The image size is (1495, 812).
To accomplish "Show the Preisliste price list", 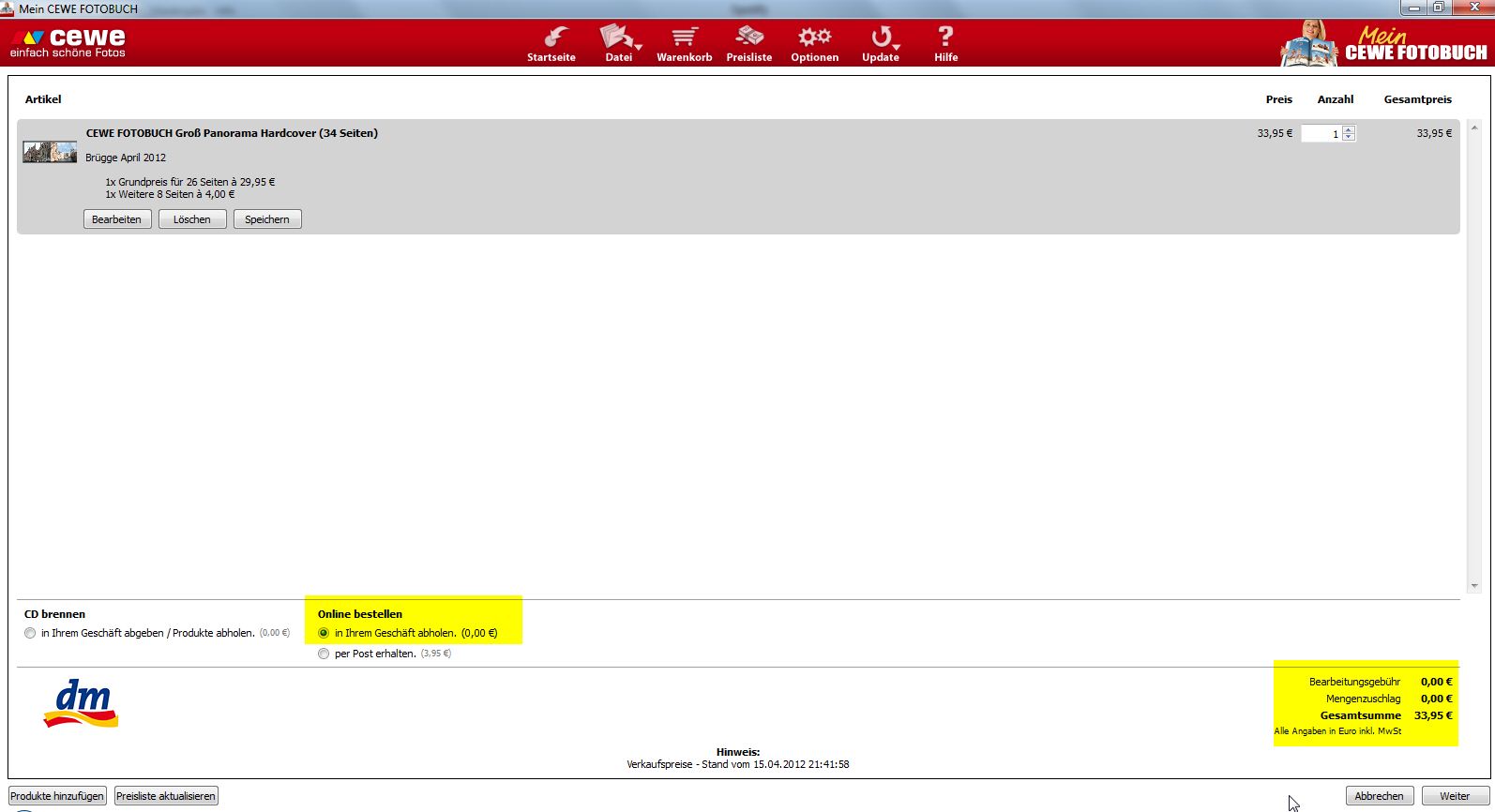I will point(749,44).
